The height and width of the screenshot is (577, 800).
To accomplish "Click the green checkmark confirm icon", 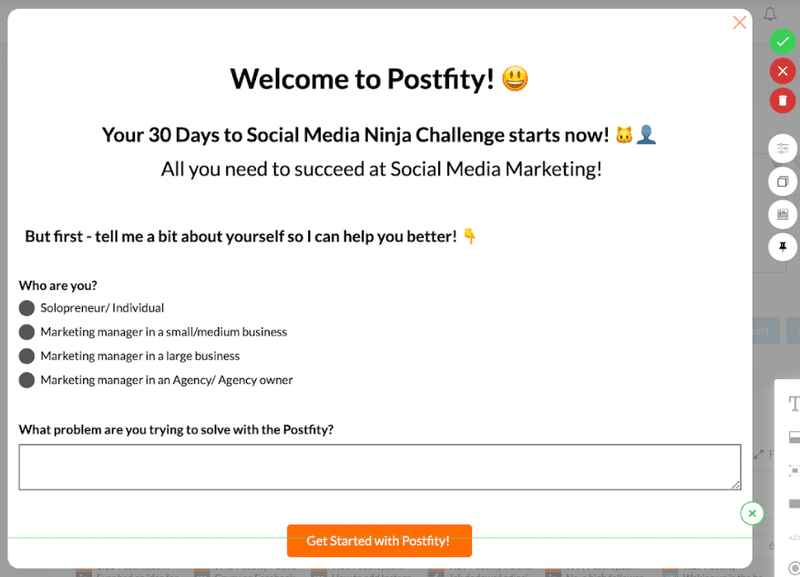I will (782, 41).
